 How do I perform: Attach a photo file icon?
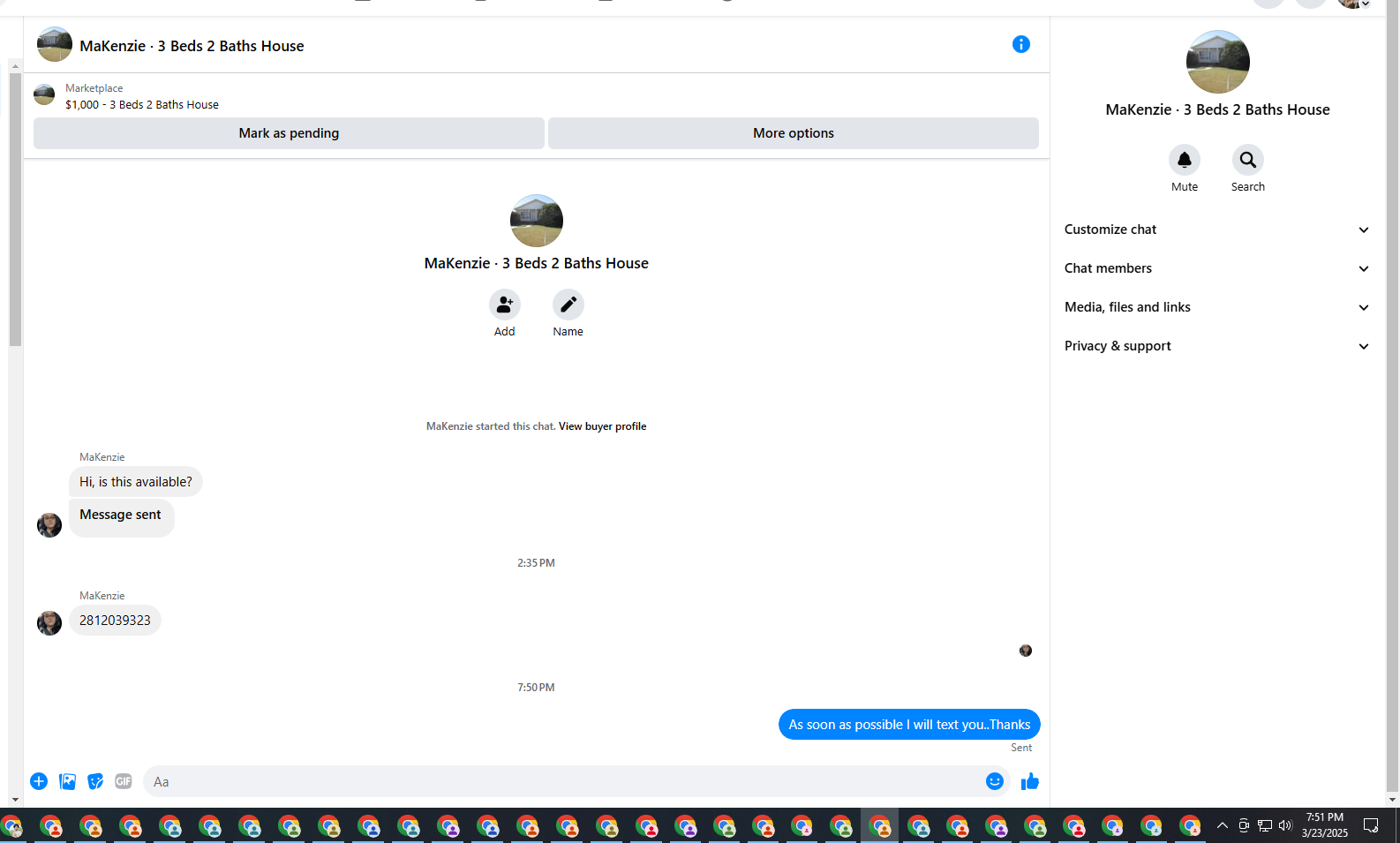[x=67, y=781]
